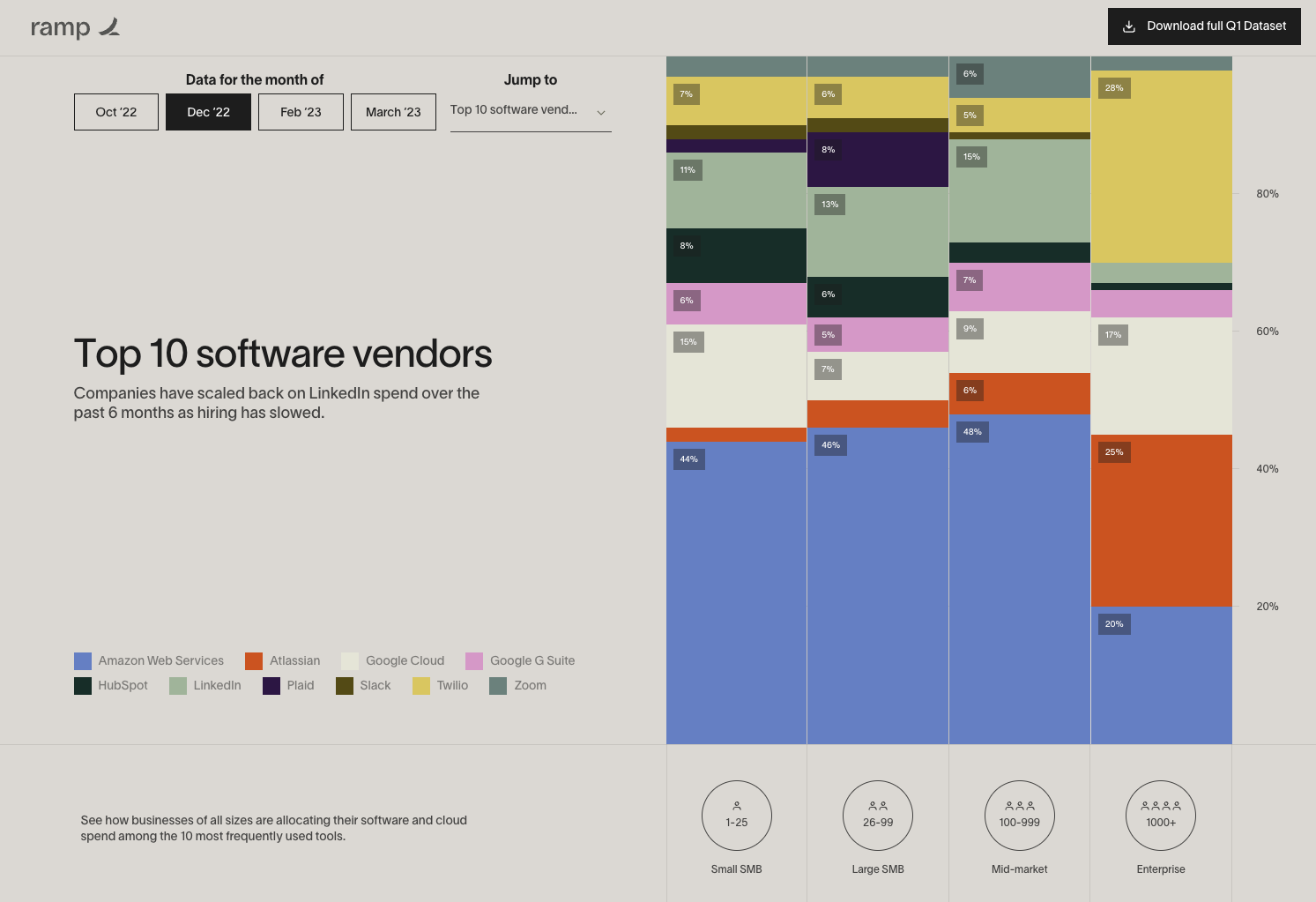1316x902 pixels.
Task: Select the Oct '22 month tab
Action: click(116, 112)
